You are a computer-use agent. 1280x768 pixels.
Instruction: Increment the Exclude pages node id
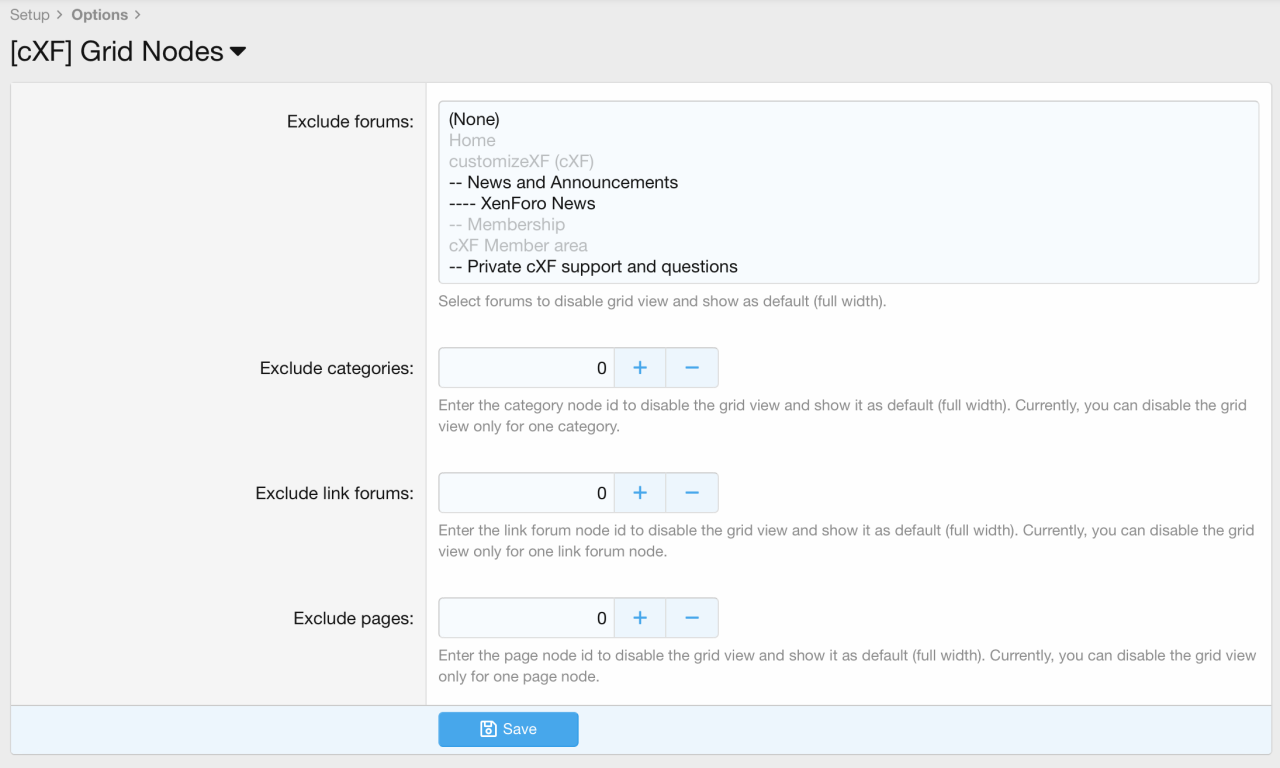click(x=640, y=618)
